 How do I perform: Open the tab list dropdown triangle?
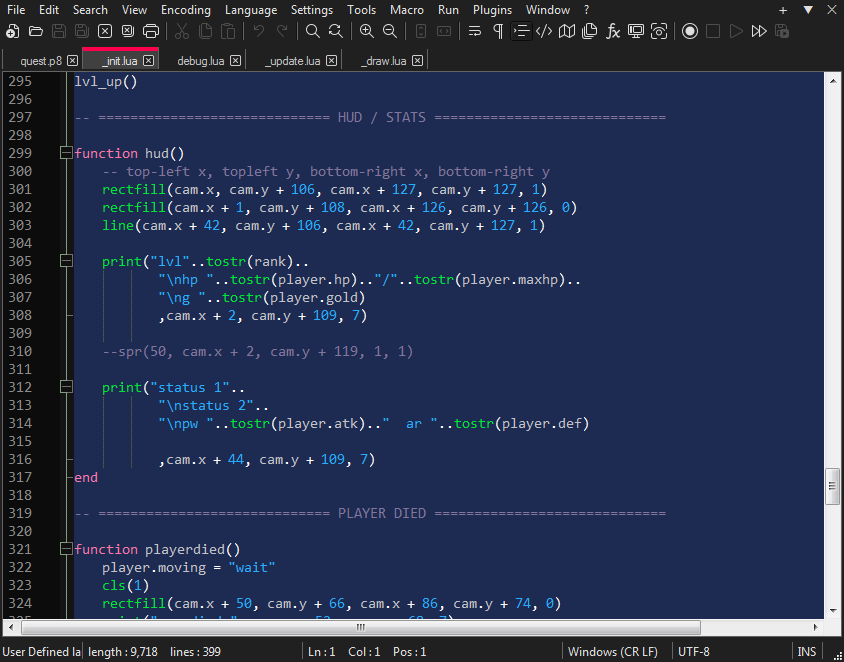click(x=808, y=10)
